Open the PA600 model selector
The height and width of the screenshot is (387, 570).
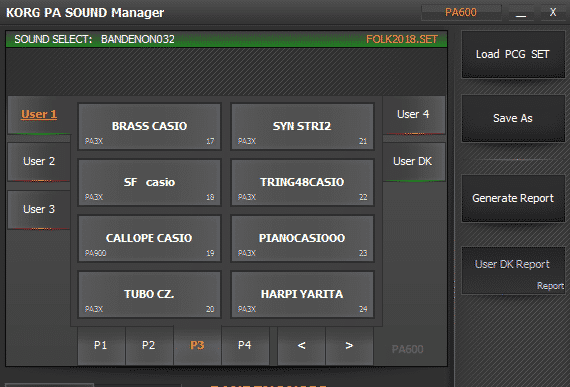click(461, 13)
